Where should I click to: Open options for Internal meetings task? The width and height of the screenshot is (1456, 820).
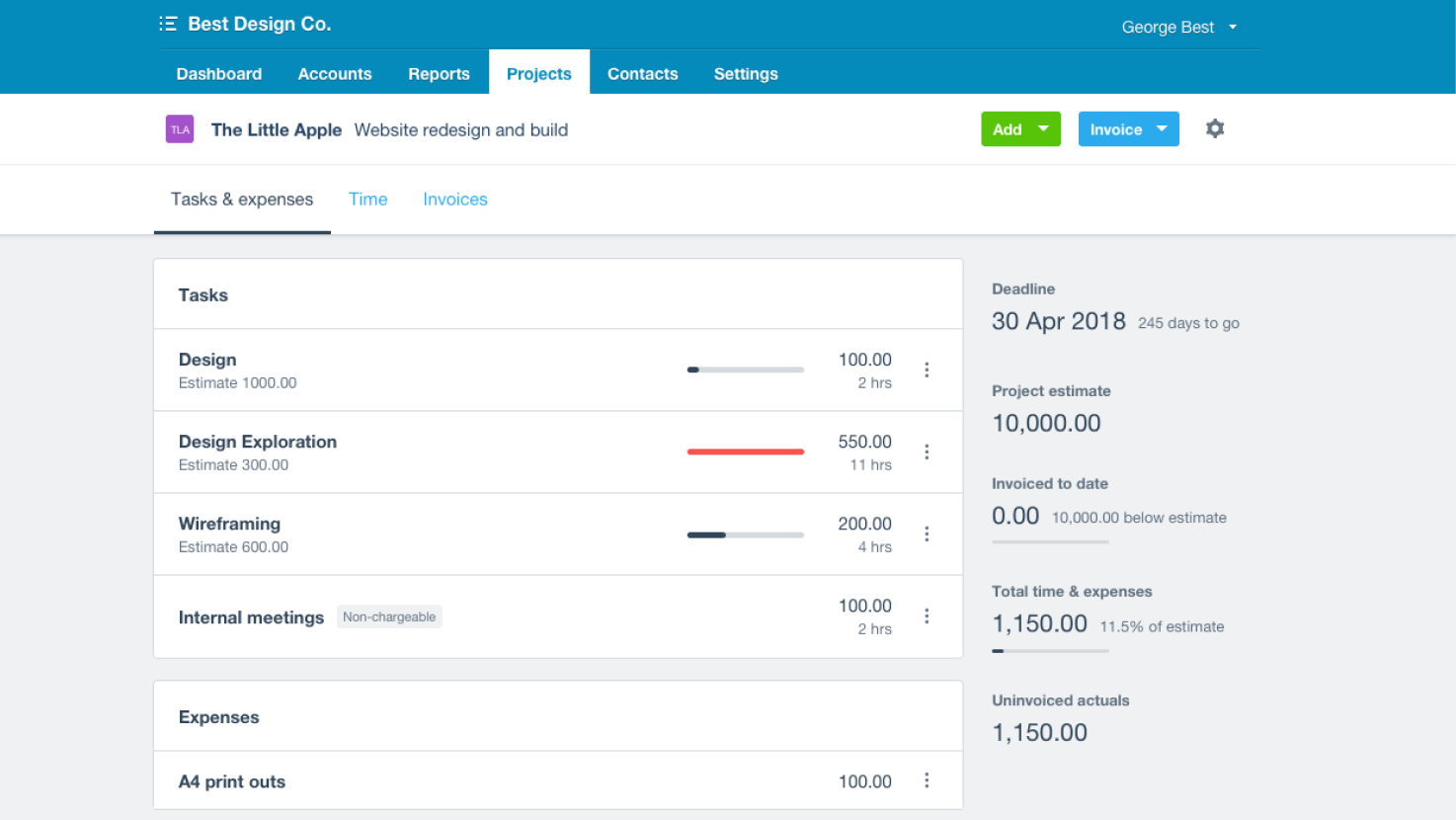(927, 615)
